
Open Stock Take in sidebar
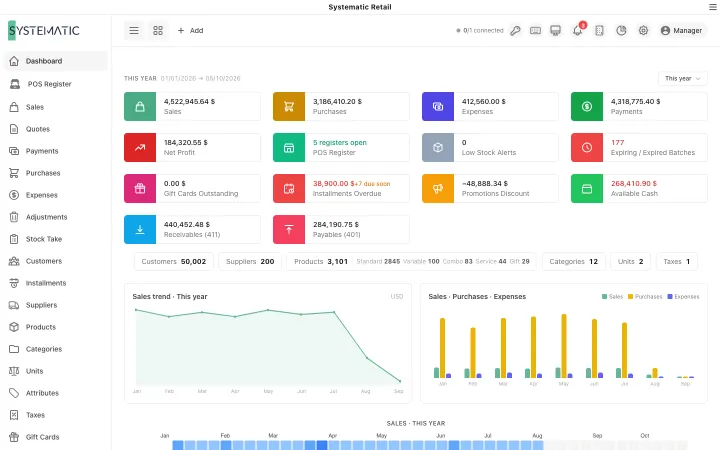pyautogui.click(x=56, y=239)
